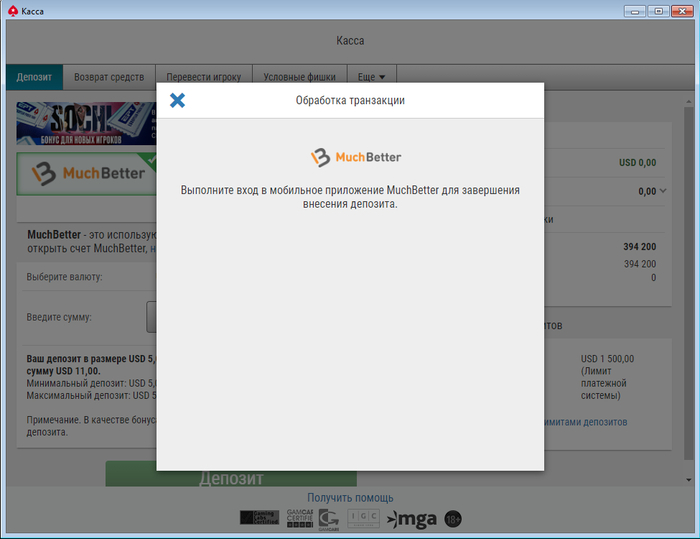Open the MGA license logo
This screenshot has height=539, width=700.
(412, 519)
